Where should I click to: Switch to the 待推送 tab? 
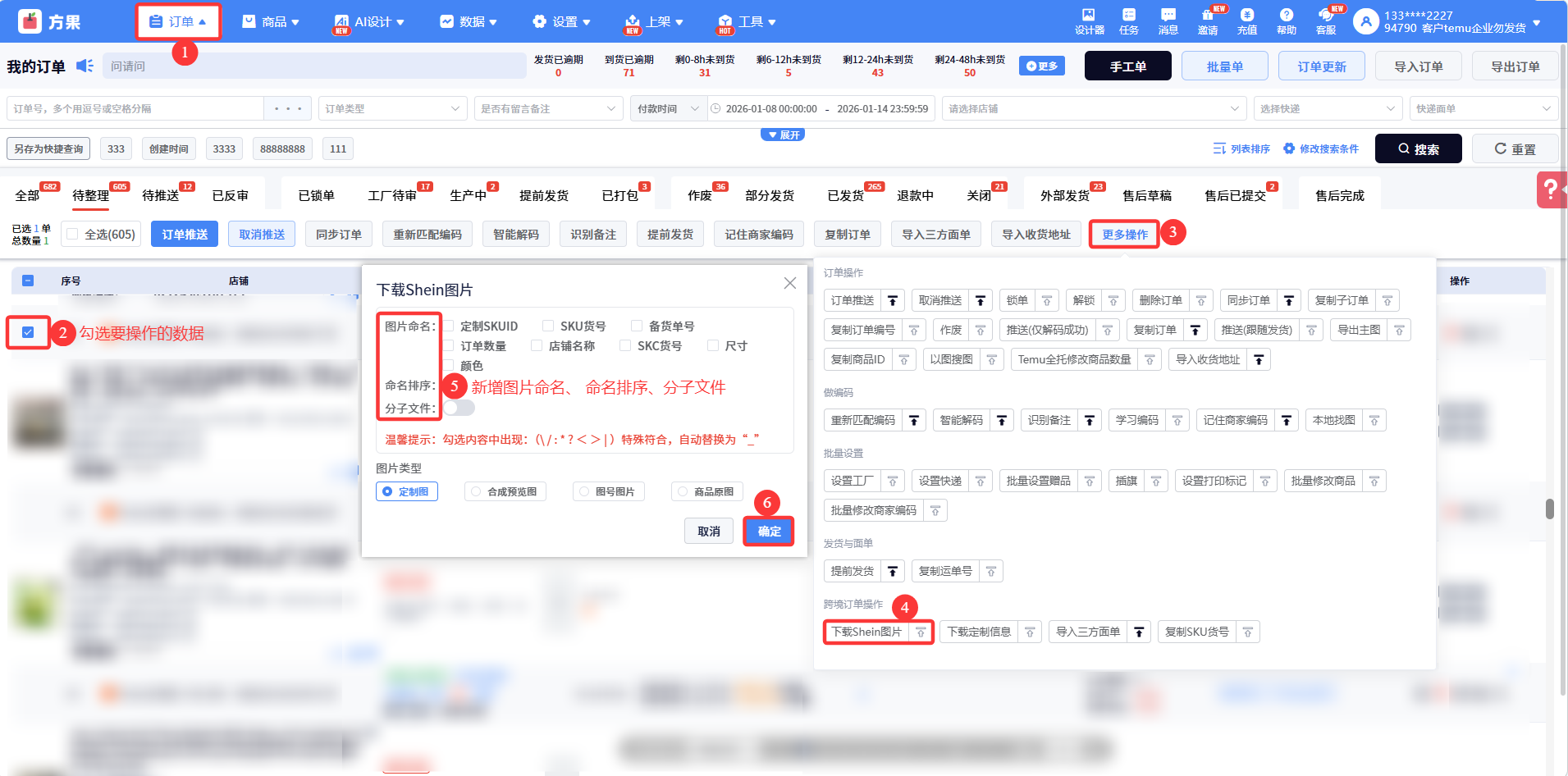click(161, 195)
